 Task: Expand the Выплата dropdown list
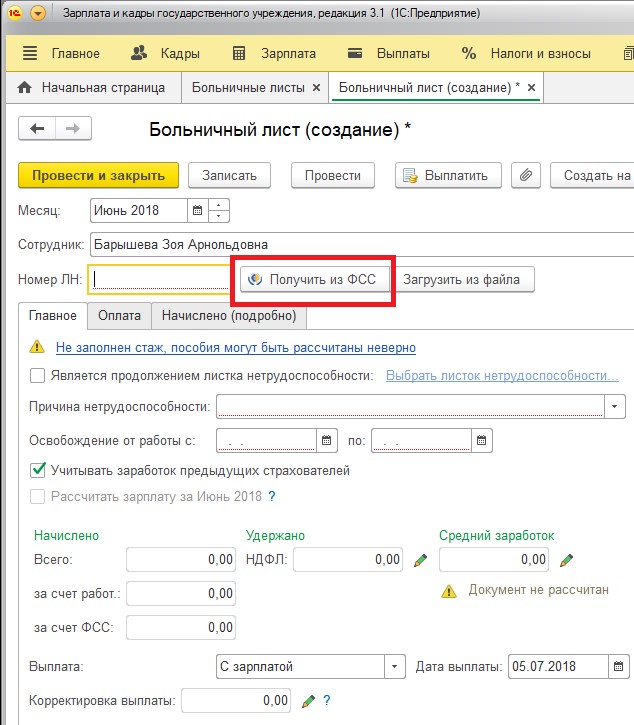tap(396, 667)
